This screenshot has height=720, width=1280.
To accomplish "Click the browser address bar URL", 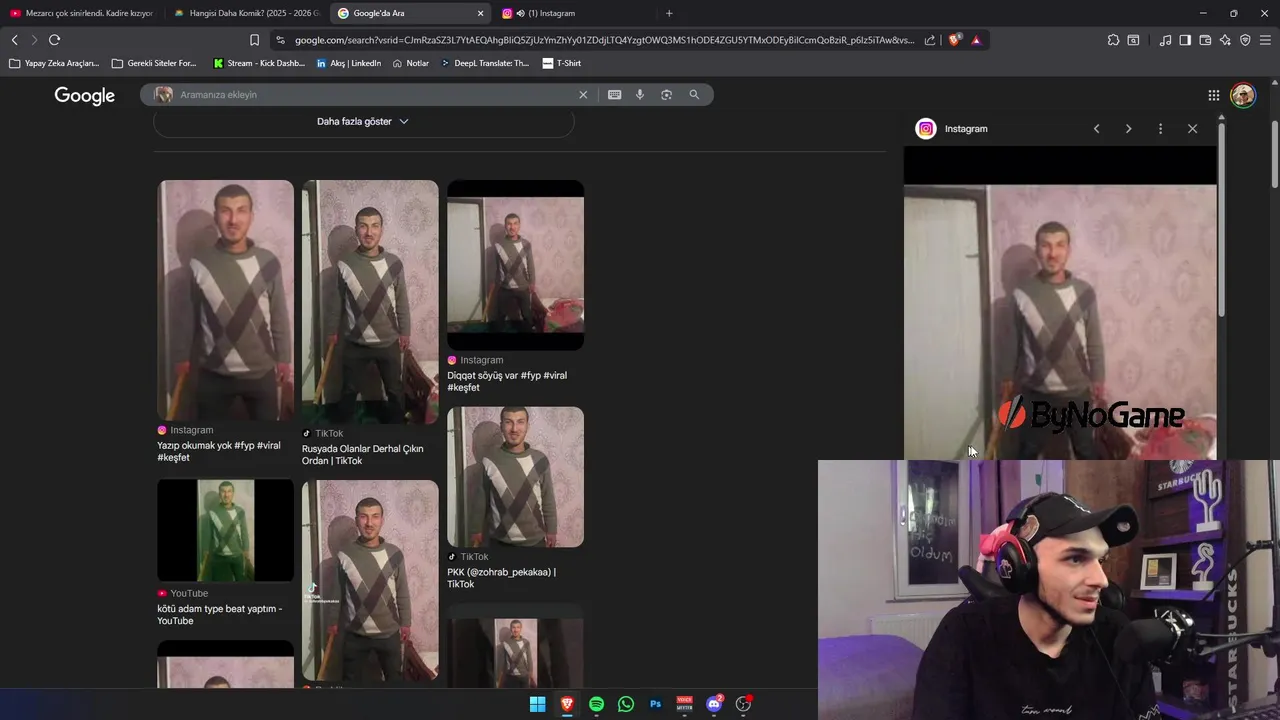I will (604, 40).
